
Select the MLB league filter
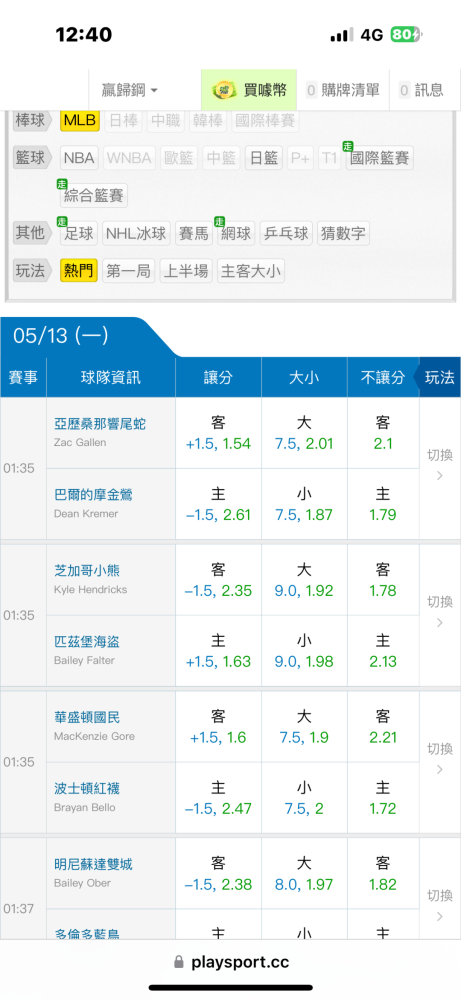[x=80, y=120]
